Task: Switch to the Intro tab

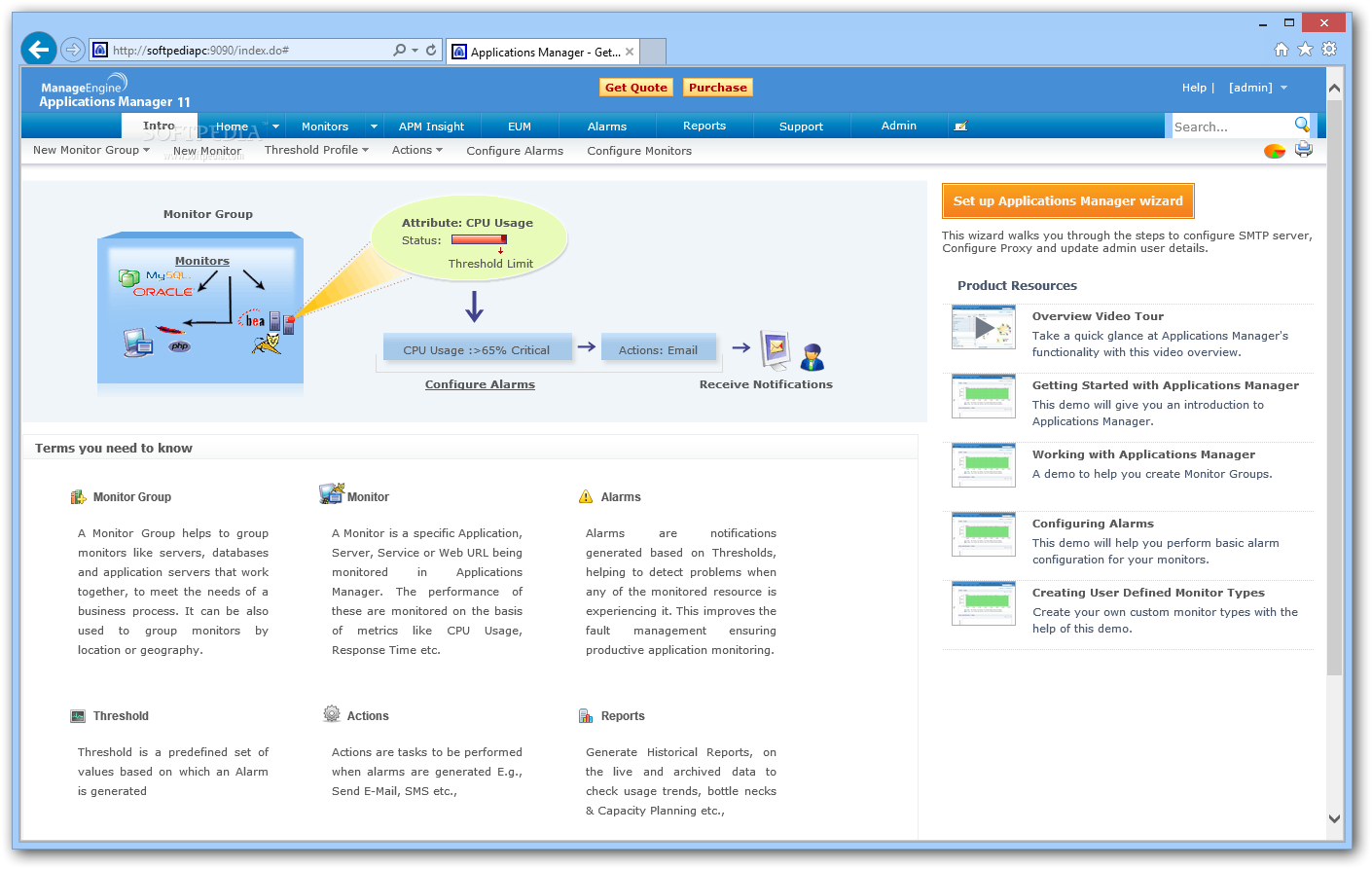Action: (160, 126)
